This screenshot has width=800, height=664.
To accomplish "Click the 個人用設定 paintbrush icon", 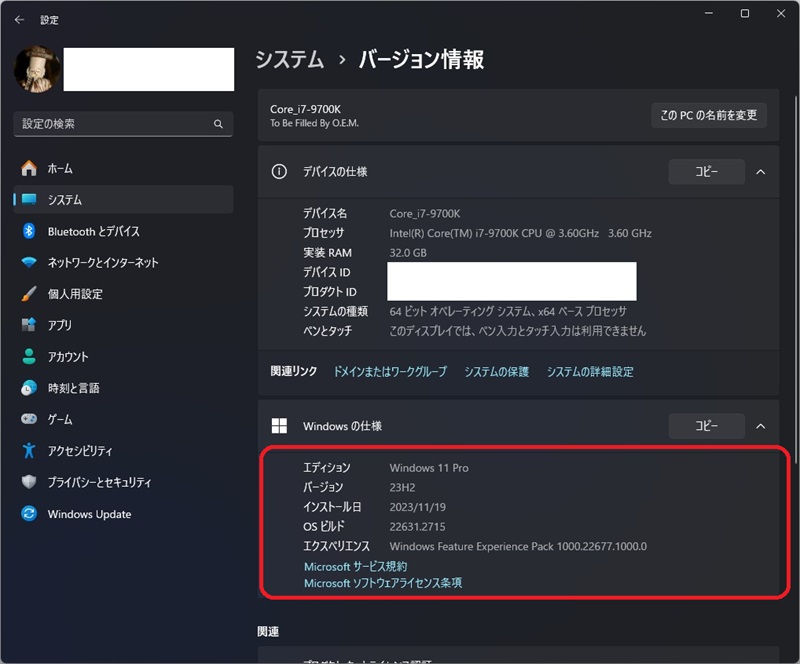I will [x=29, y=293].
